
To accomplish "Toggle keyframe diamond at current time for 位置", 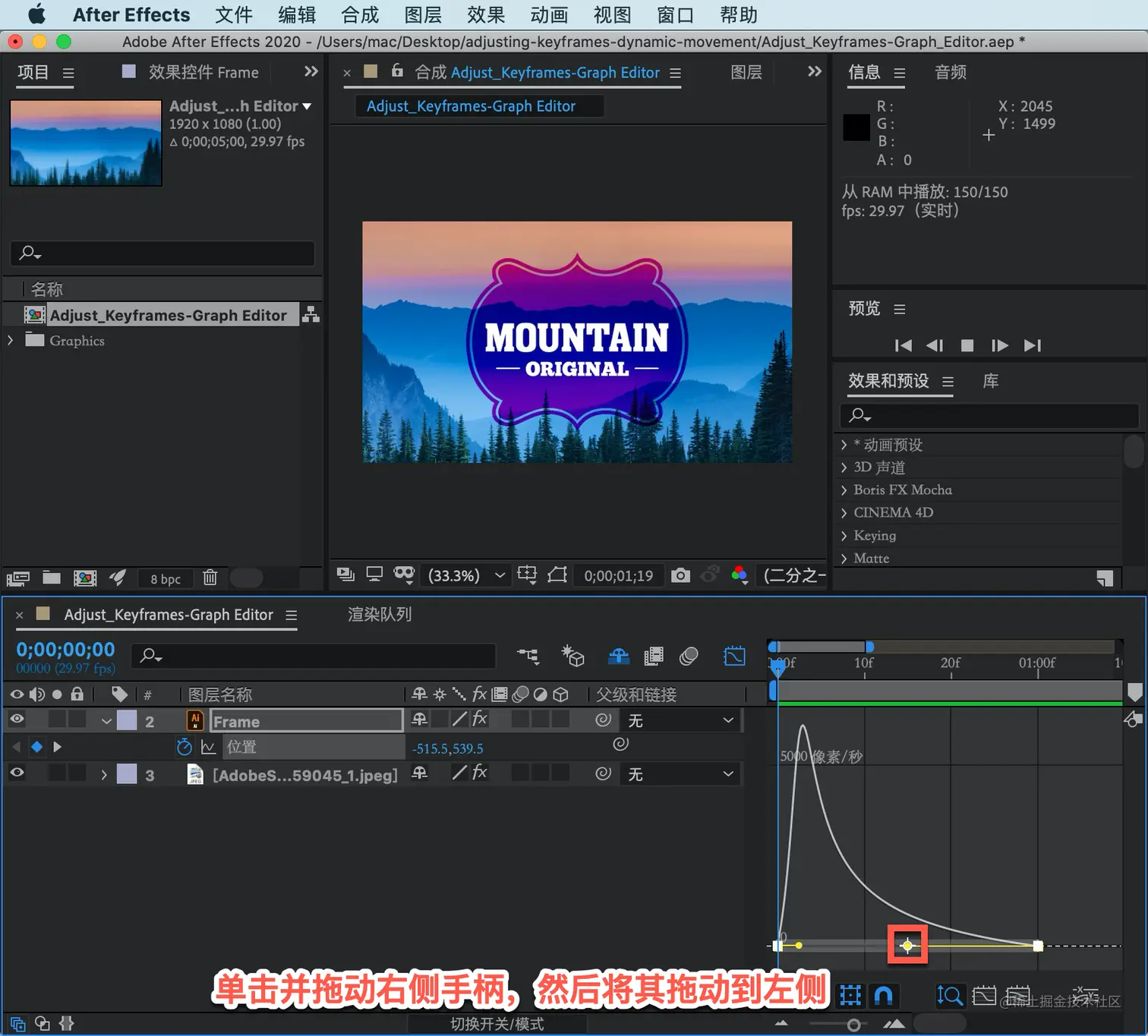I will pos(36,747).
